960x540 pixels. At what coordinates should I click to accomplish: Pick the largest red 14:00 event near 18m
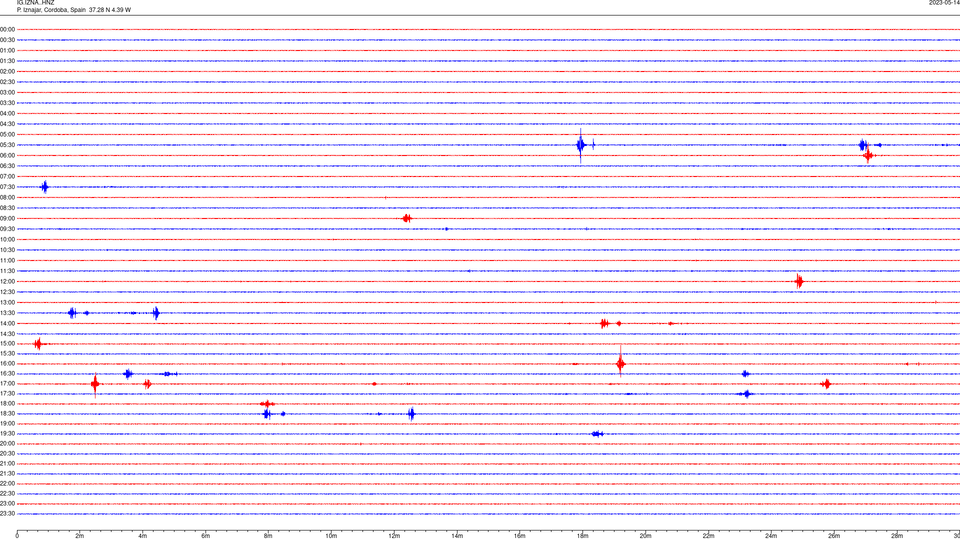coord(604,323)
